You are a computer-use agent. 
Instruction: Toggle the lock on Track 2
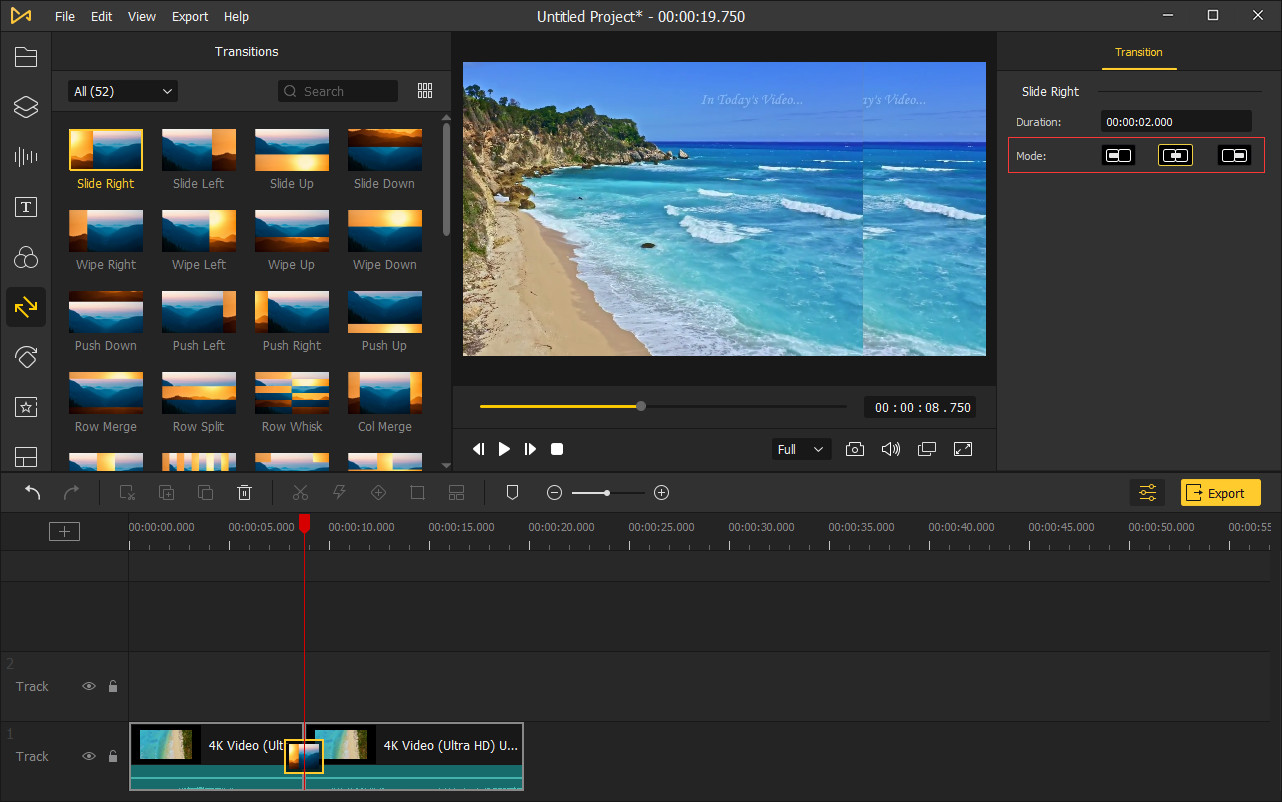tap(113, 687)
